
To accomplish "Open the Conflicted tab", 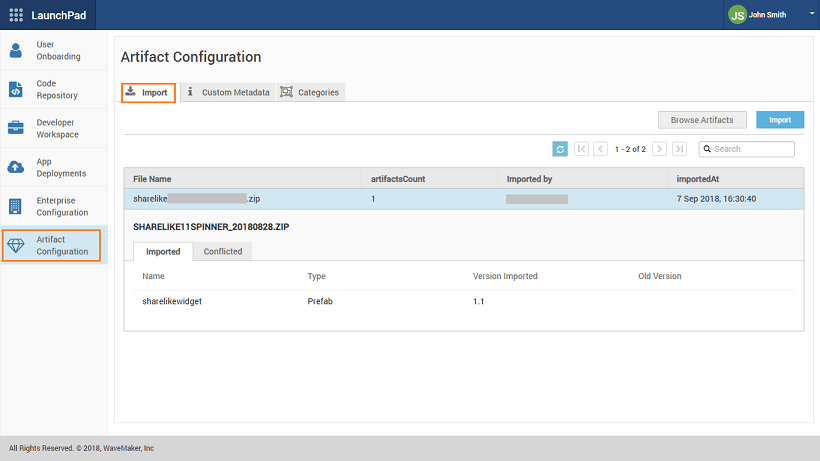I will click(x=222, y=251).
